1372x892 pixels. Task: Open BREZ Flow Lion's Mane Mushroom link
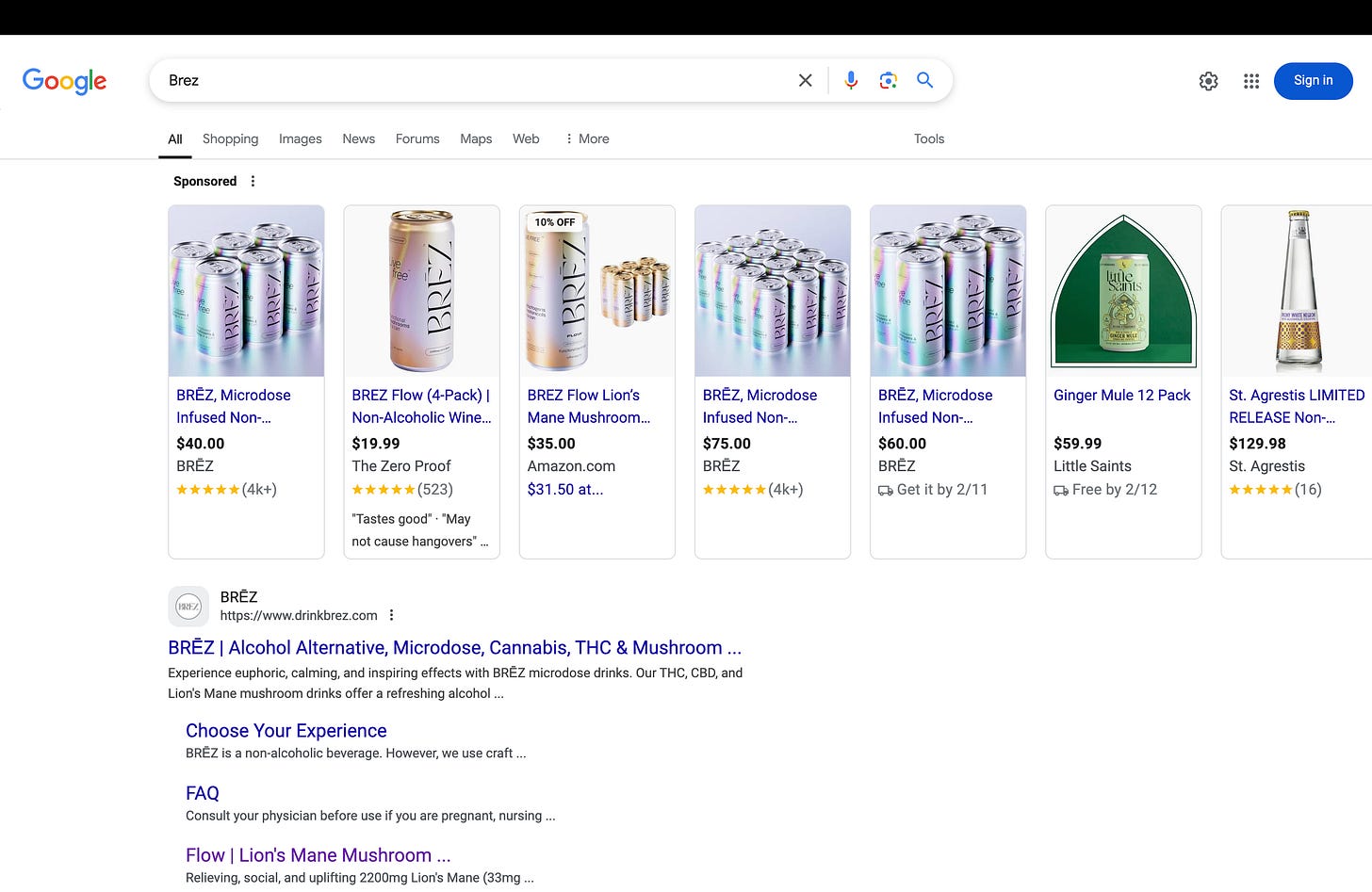pos(589,406)
